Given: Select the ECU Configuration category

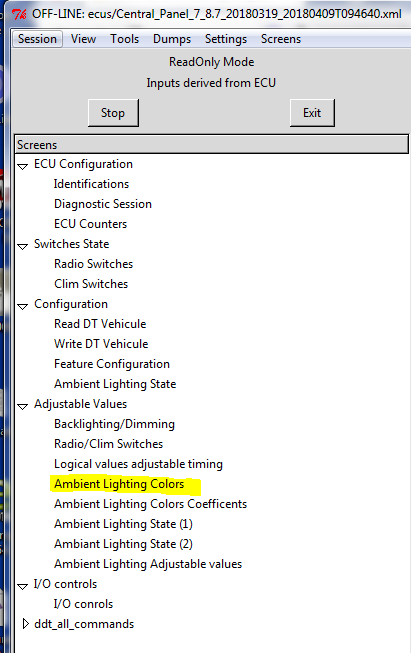Looking at the screenshot, I should point(83,164).
